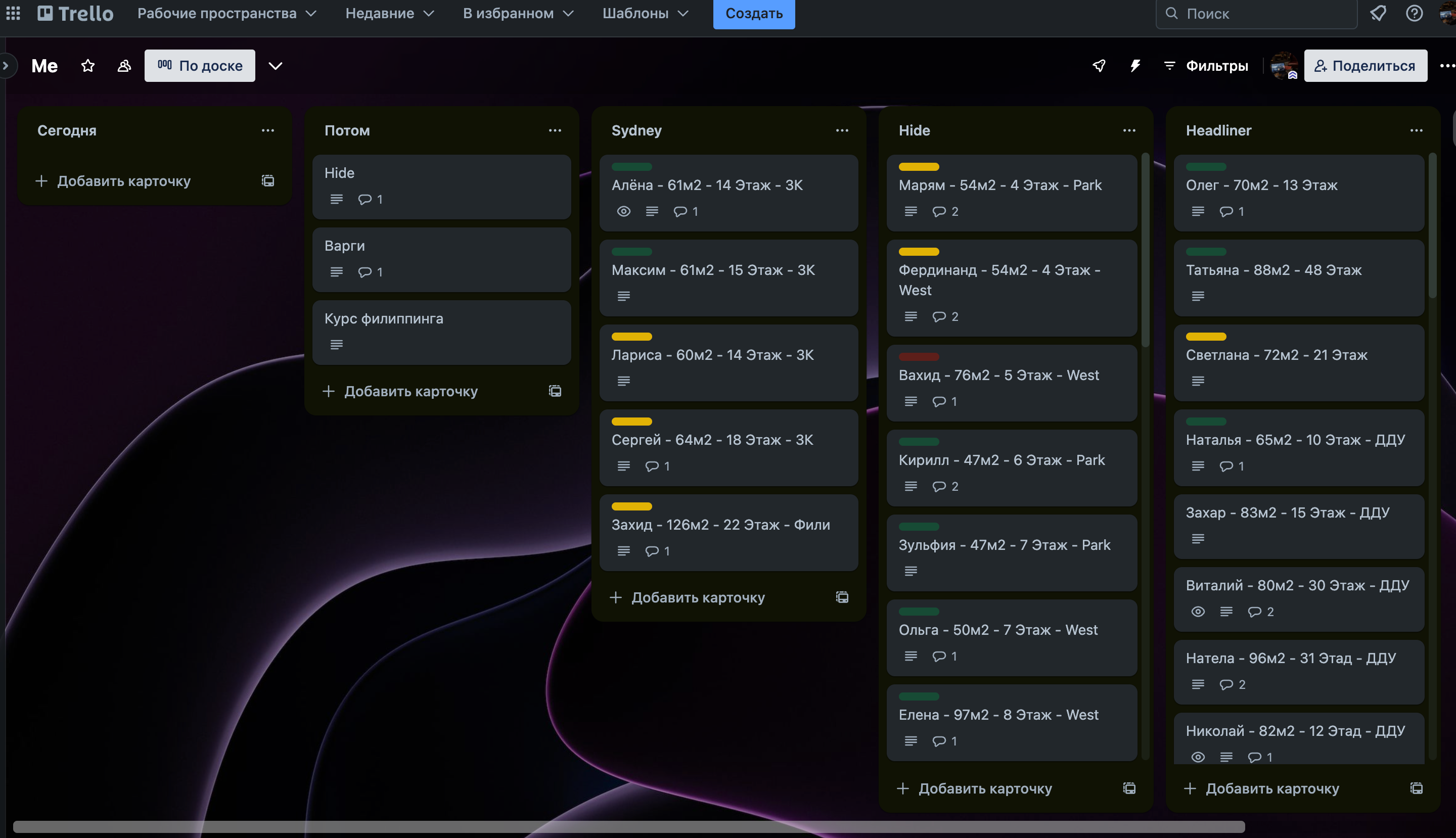The height and width of the screenshot is (838, 1456).
Task: Expand В избранном menu
Action: (x=518, y=13)
